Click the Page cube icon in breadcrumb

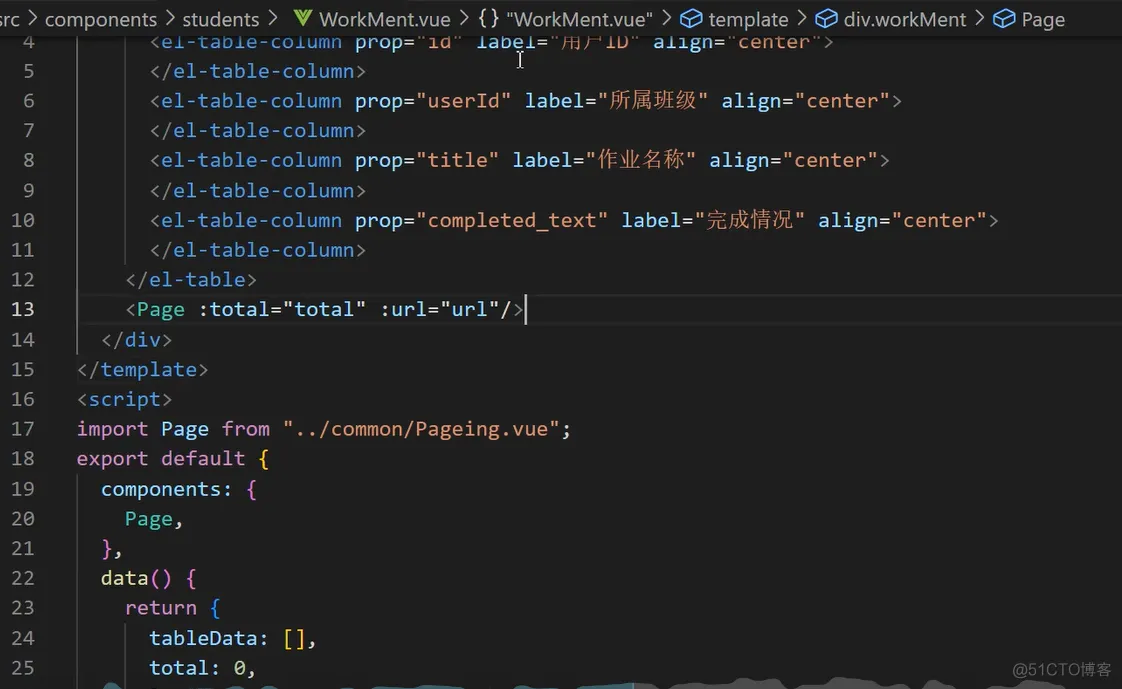(1004, 19)
